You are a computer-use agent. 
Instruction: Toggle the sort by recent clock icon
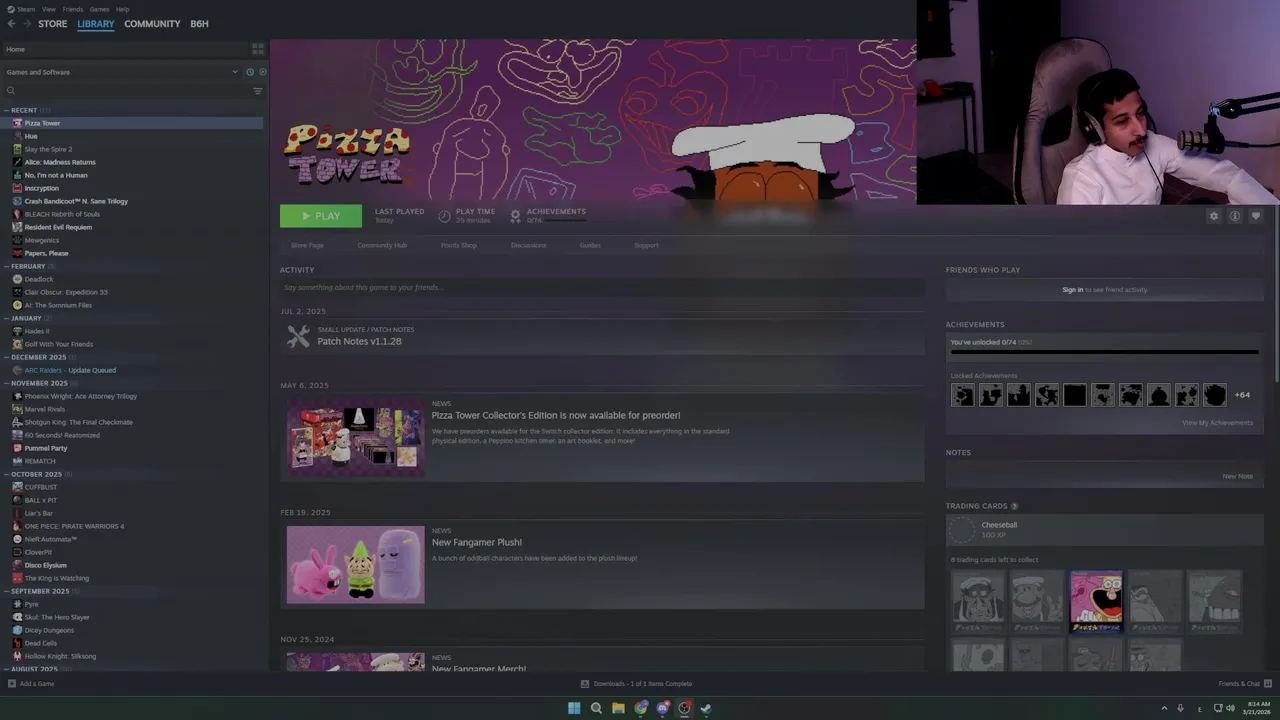tap(250, 72)
